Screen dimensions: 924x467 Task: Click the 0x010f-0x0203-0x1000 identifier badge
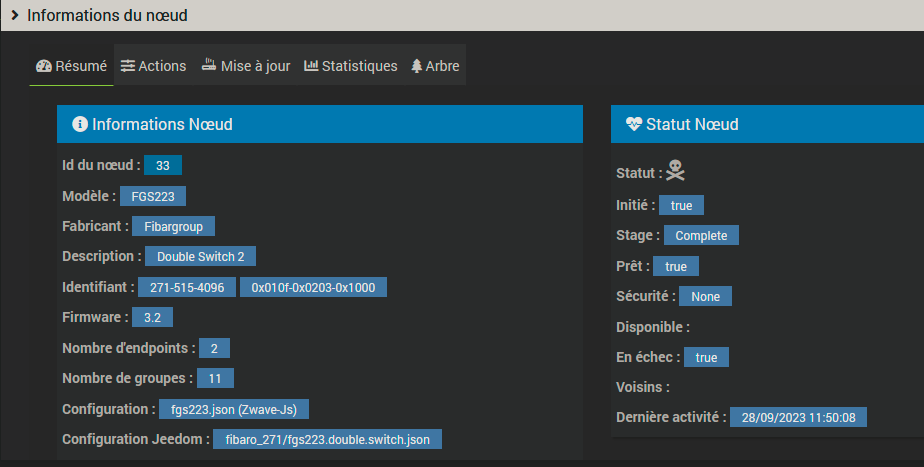point(313,287)
